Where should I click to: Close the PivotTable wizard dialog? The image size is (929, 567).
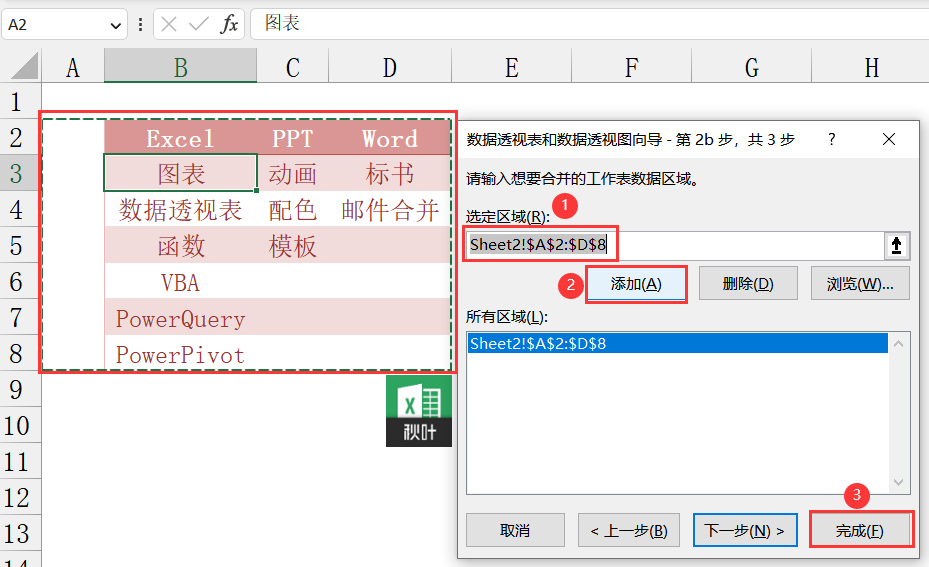coord(889,139)
